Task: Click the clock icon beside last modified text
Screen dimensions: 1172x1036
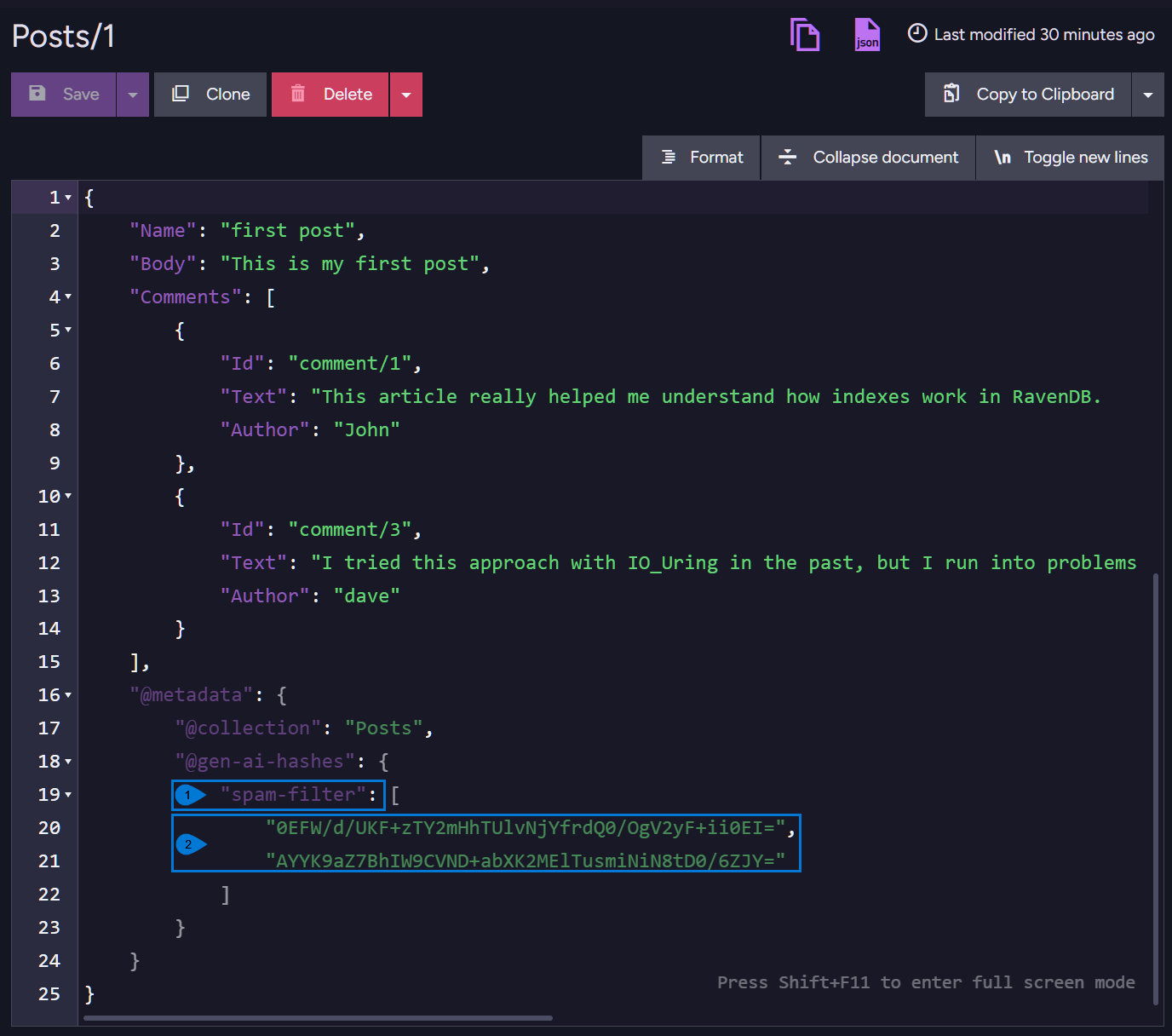Action: point(916,34)
